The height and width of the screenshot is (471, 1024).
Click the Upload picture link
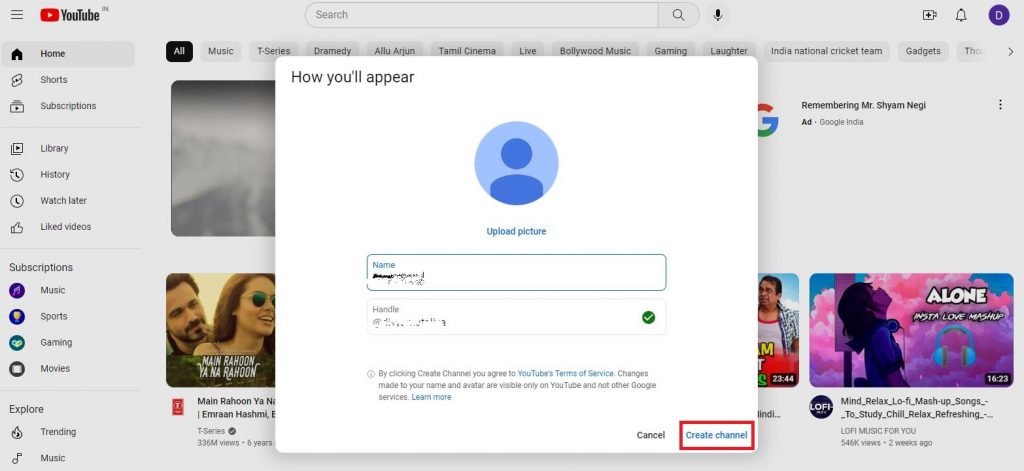click(x=516, y=232)
